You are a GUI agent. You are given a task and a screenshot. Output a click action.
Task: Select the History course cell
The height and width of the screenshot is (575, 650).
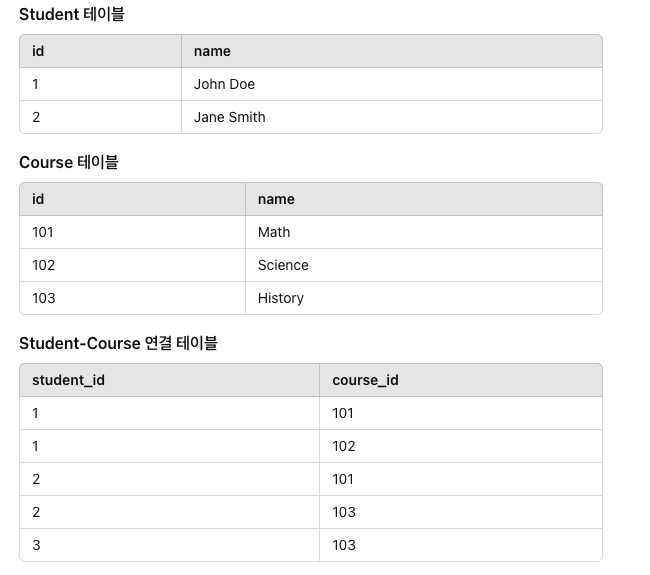(424, 298)
